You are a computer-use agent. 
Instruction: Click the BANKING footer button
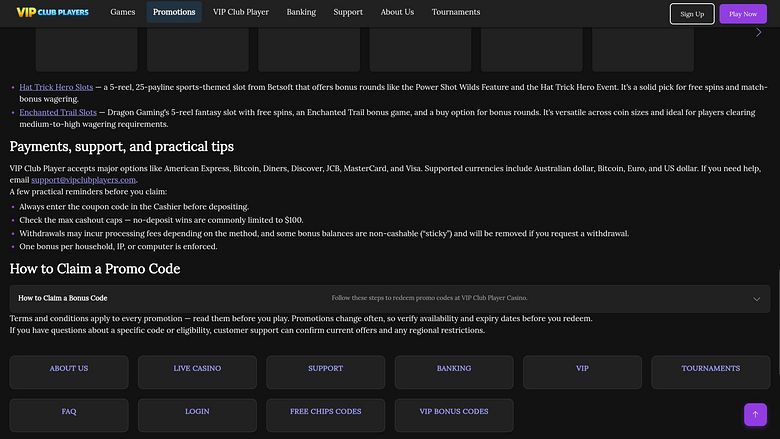(454, 372)
